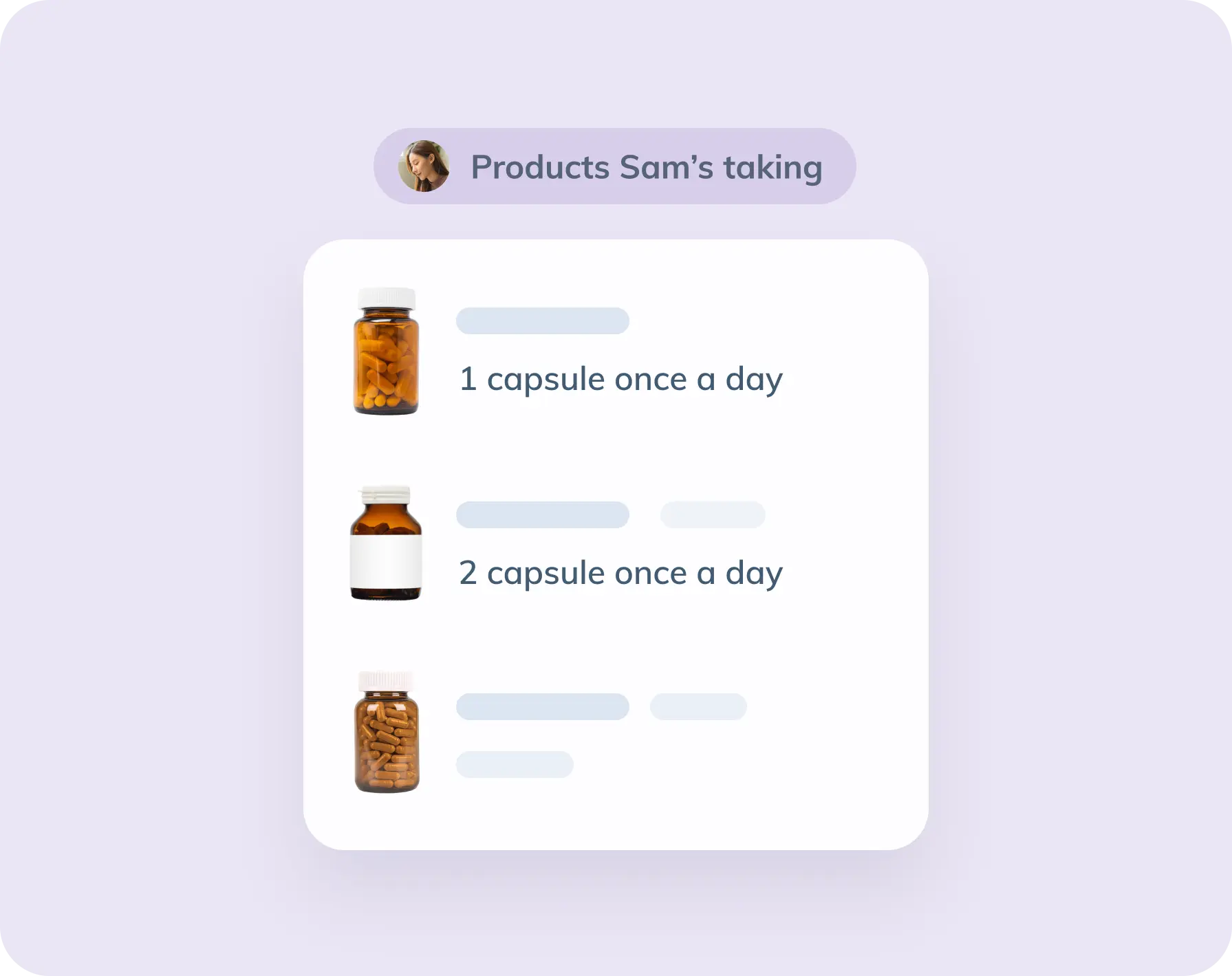
Task: Click name placeholder above "1 capsule once a day"
Action: click(542, 321)
